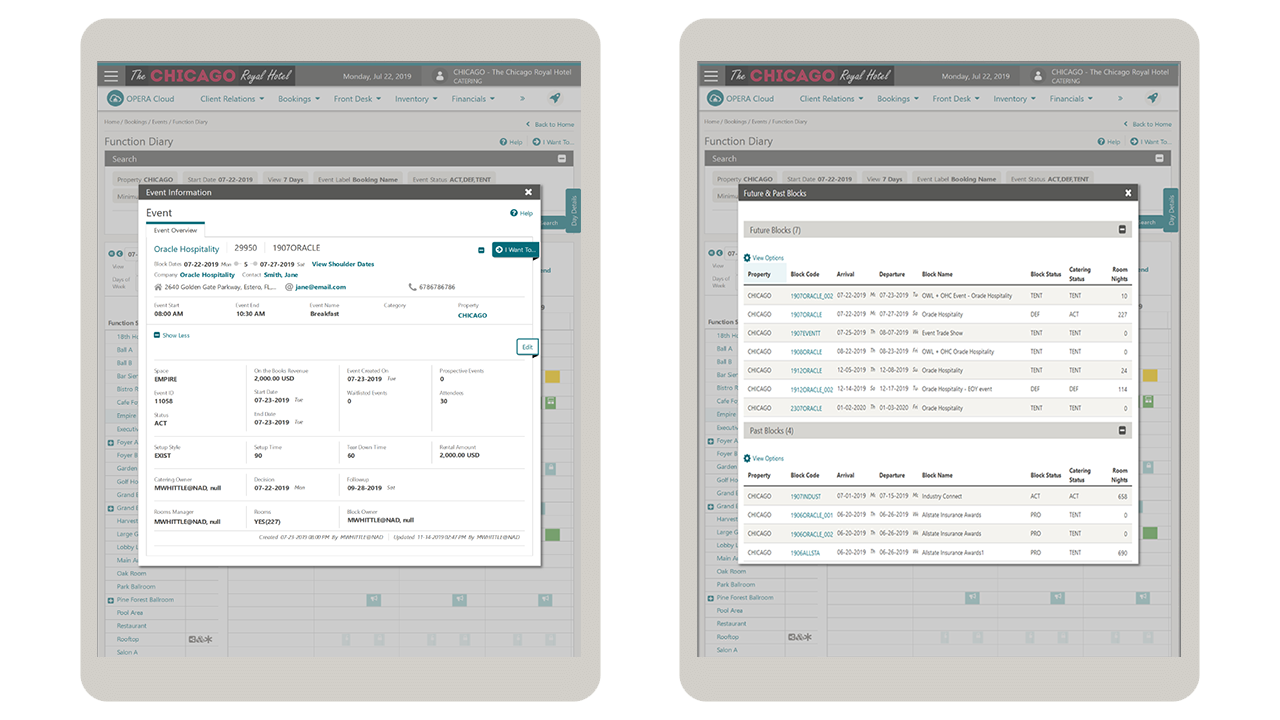1280x720 pixels.
Task: Open View Shoulder Dates link
Action: 343,264
